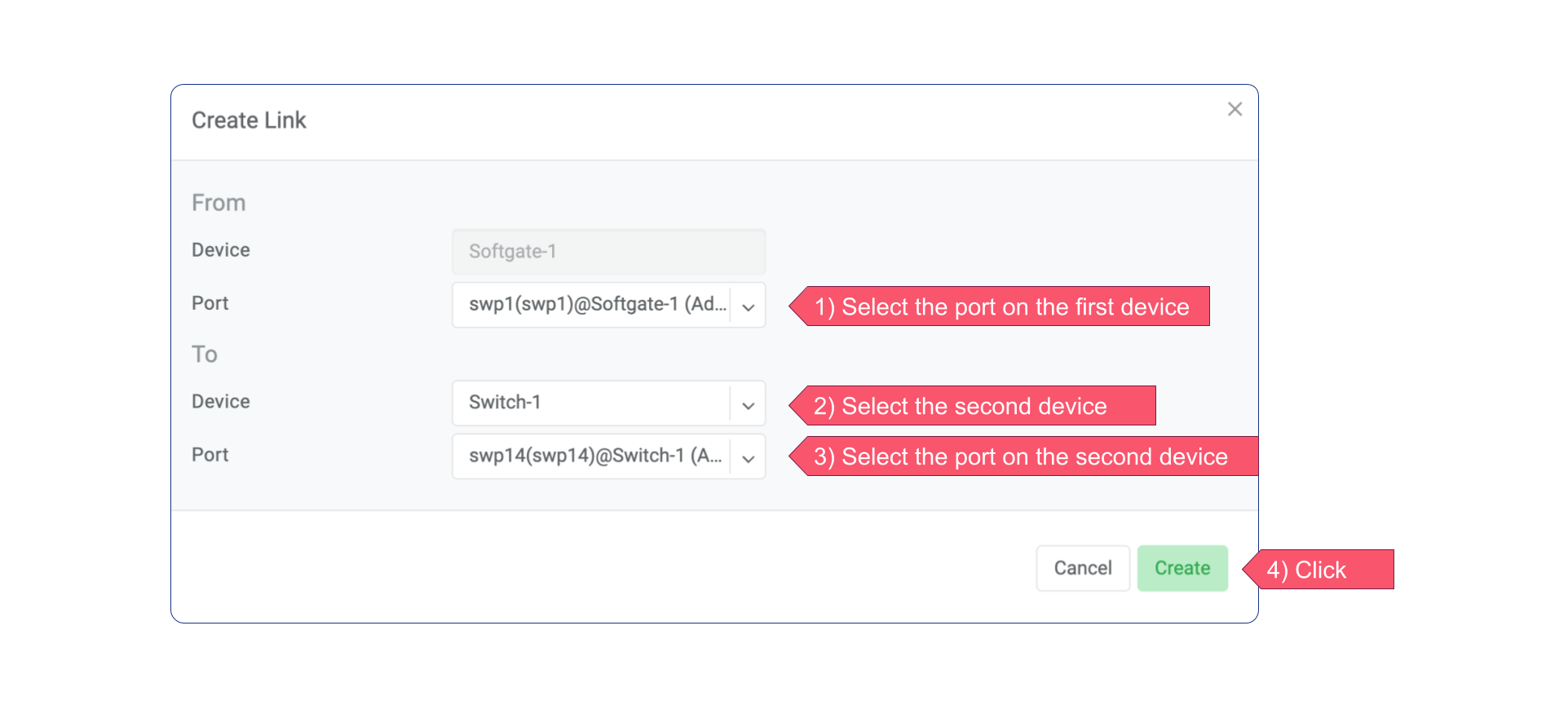
Task: Click the "Select the port on the second device" callout
Action: click(x=1023, y=456)
